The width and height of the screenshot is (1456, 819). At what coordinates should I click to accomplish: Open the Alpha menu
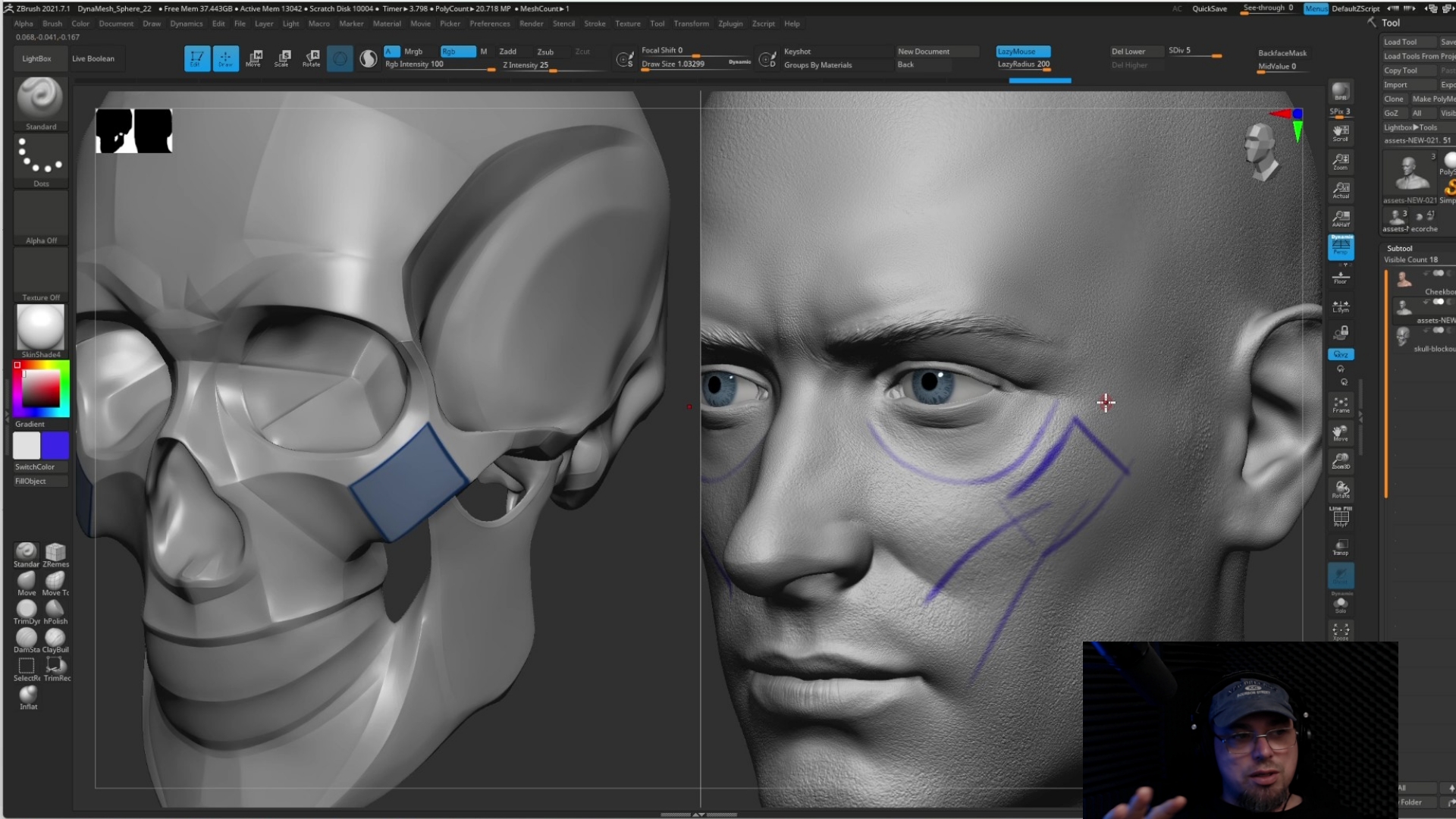click(24, 24)
